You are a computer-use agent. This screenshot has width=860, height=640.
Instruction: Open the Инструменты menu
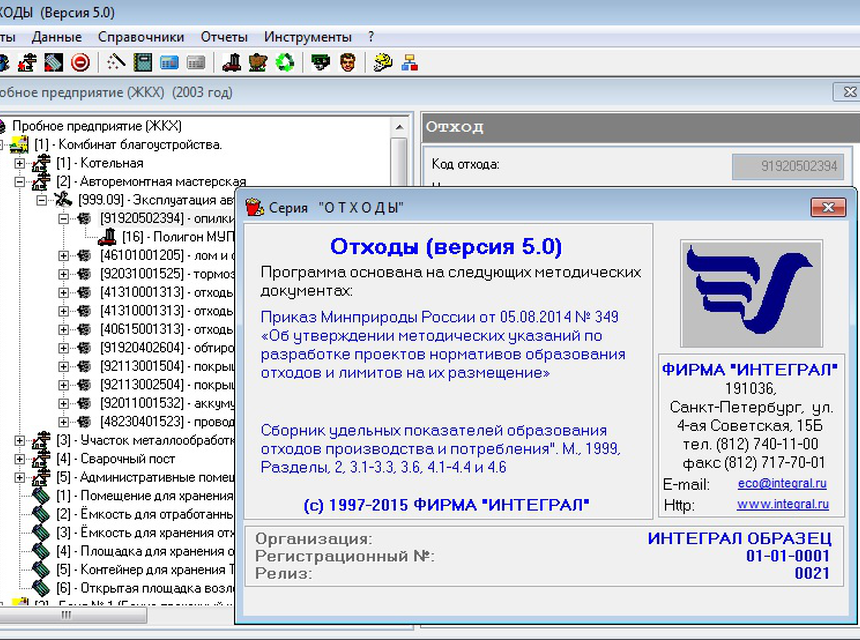[308, 37]
